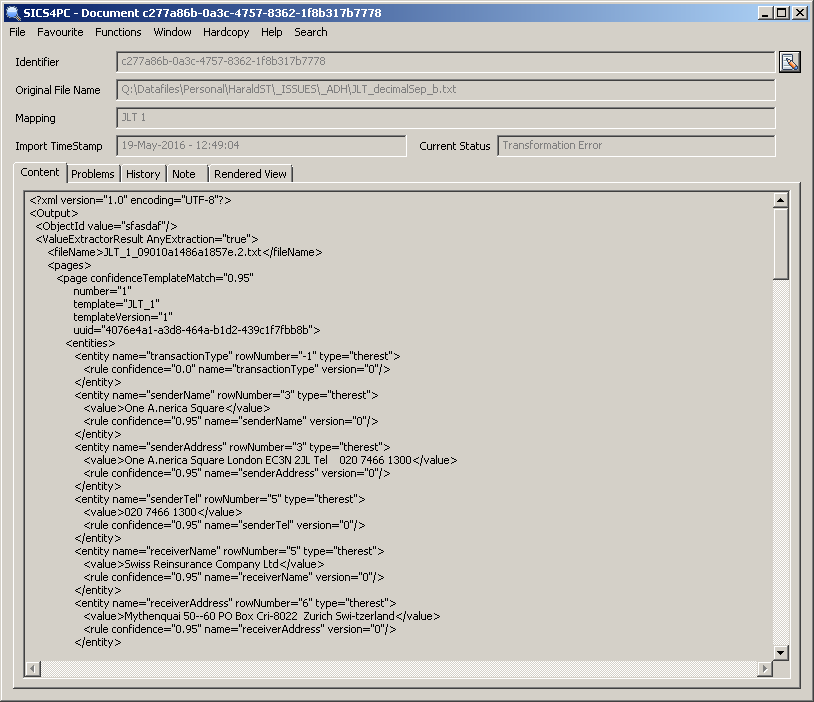Open the Hardcopy menu
This screenshot has height=702, width=814.
coord(226,32)
